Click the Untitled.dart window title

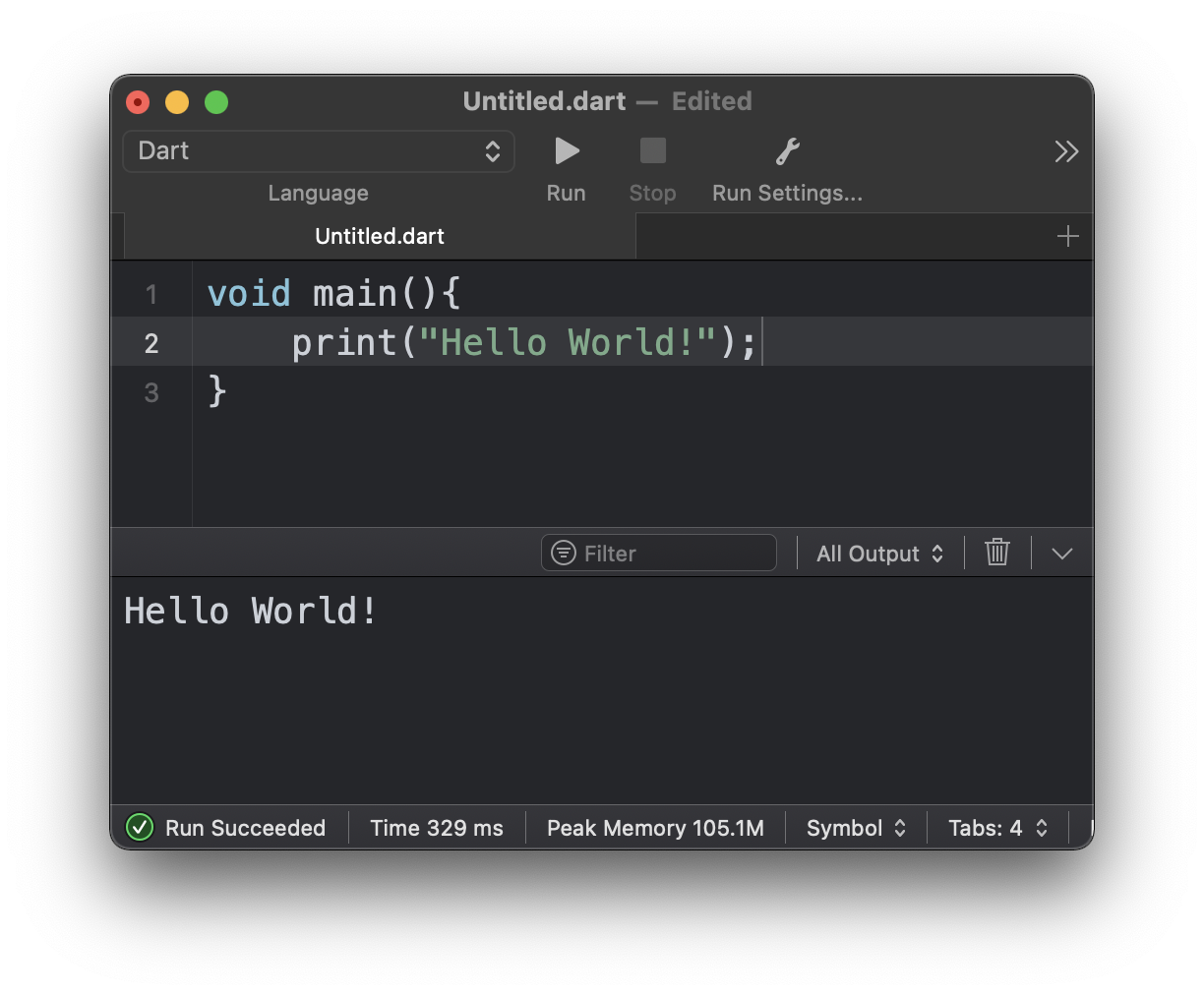point(544,101)
